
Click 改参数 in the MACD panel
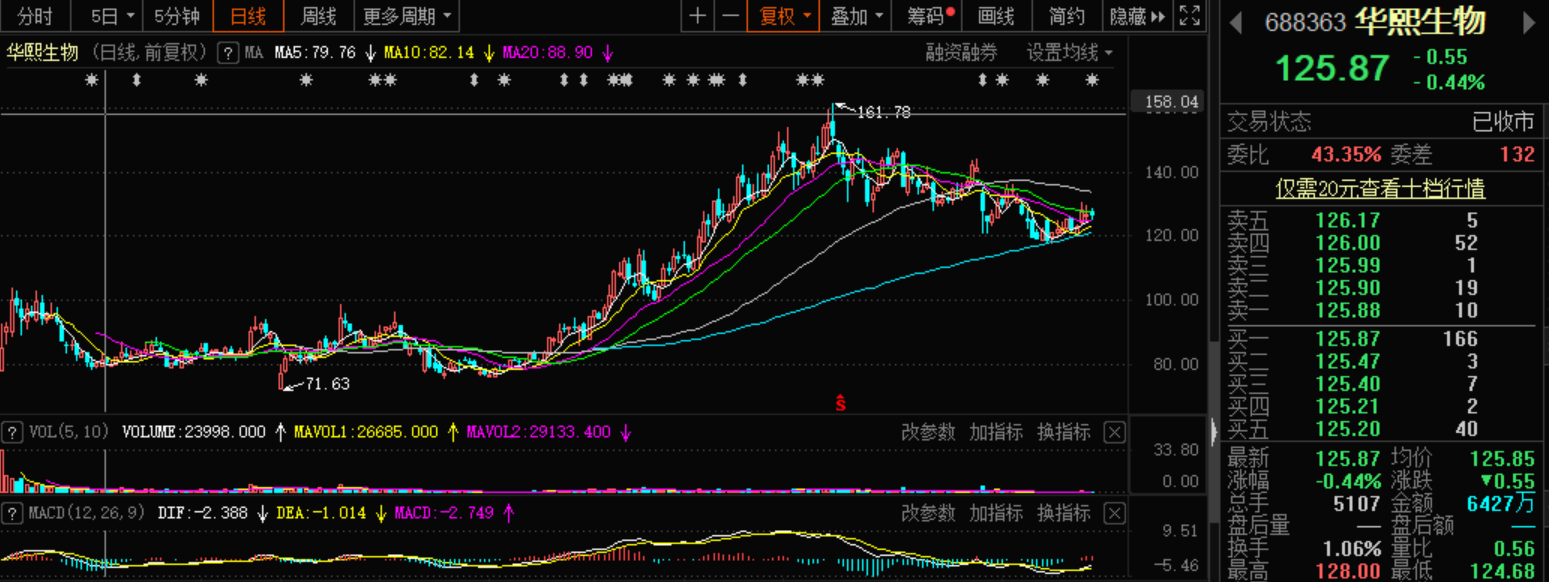[x=928, y=513]
